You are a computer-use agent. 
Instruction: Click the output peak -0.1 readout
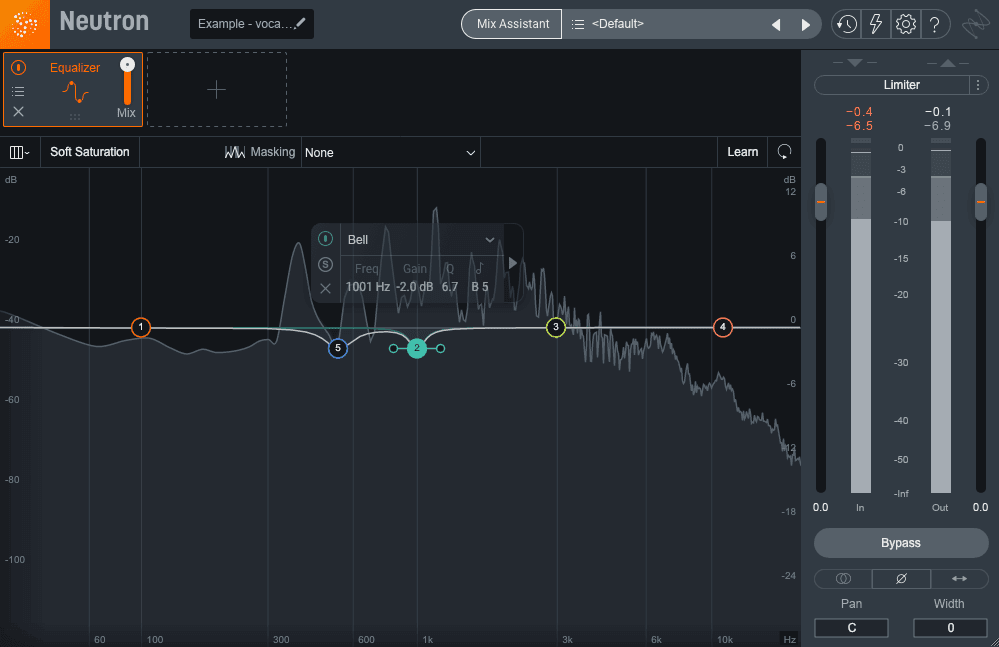pos(938,111)
